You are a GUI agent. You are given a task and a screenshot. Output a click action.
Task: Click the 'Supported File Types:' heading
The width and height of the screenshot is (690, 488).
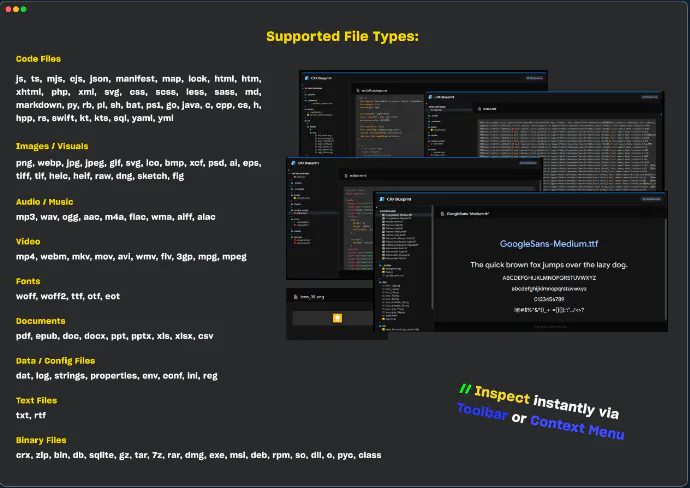click(x=342, y=37)
